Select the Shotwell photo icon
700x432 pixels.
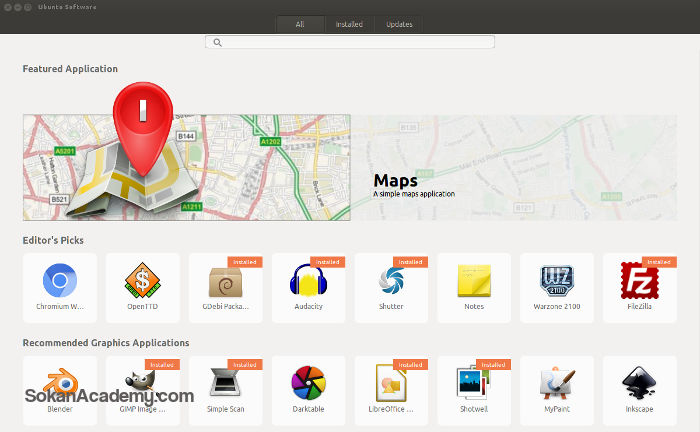473,383
